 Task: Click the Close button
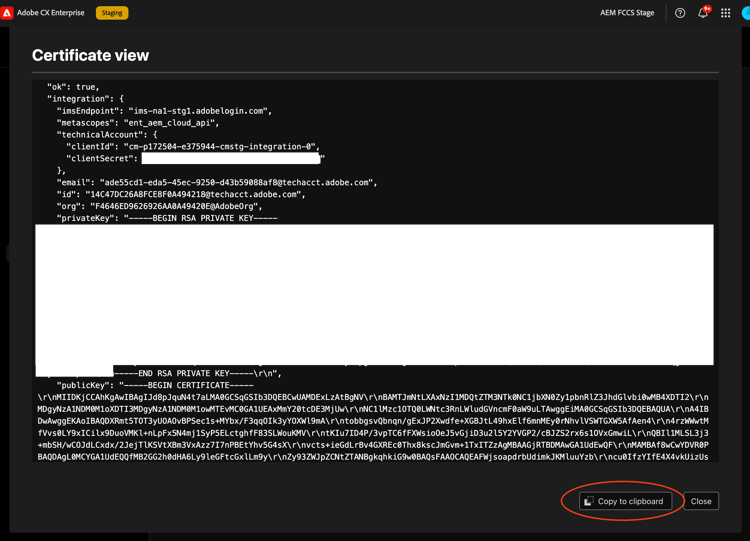pyautogui.click(x=701, y=501)
